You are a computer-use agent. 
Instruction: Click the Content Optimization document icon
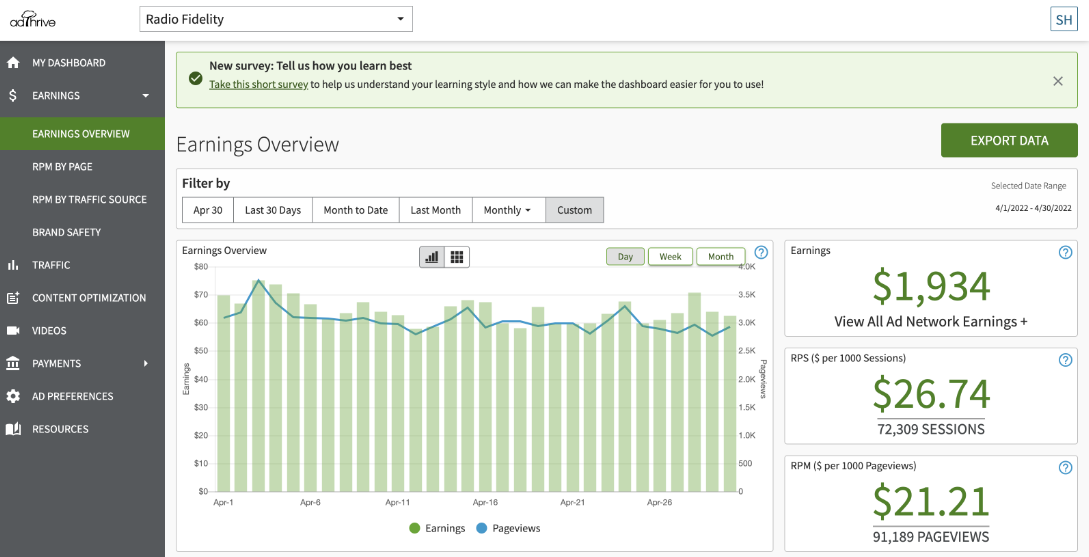click(x=13, y=298)
